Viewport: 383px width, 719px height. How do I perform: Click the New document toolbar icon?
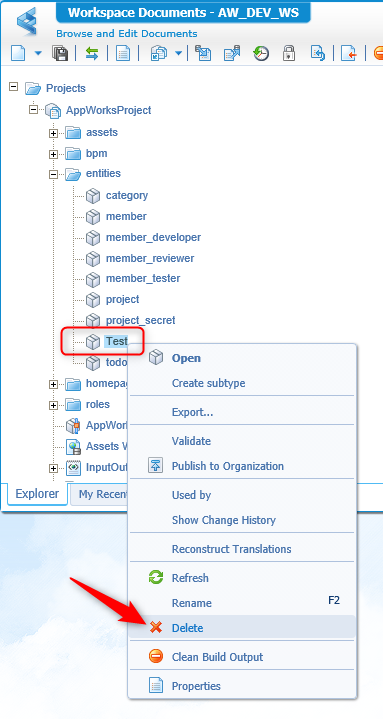(18, 53)
